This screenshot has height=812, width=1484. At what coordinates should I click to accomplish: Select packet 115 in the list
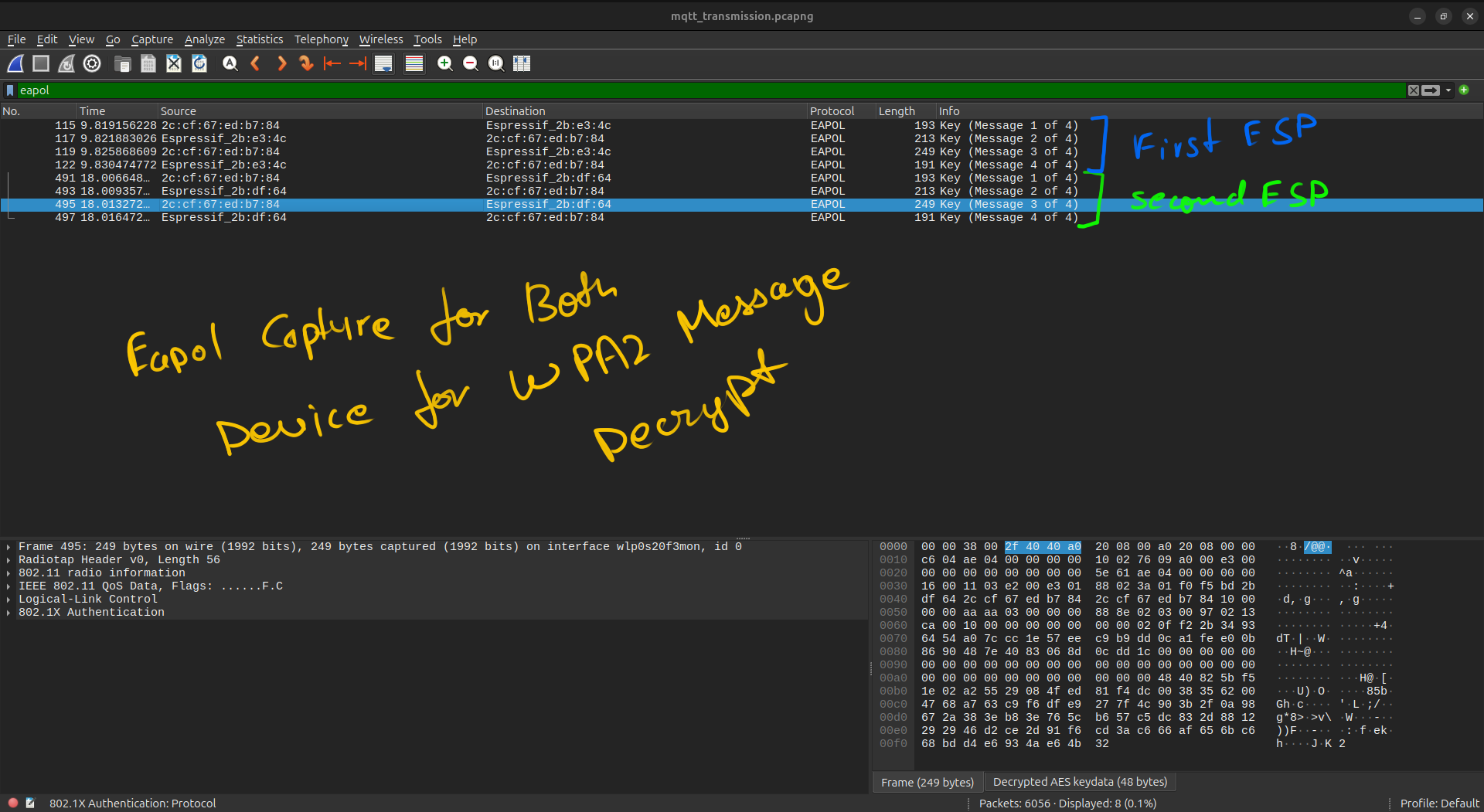(742, 125)
